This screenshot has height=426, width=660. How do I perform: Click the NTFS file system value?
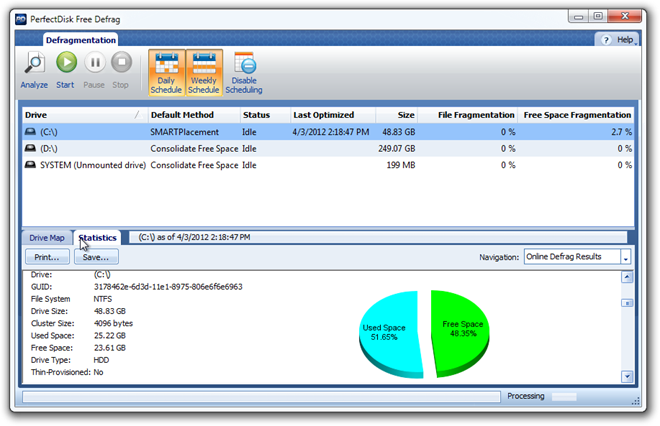[103, 299]
